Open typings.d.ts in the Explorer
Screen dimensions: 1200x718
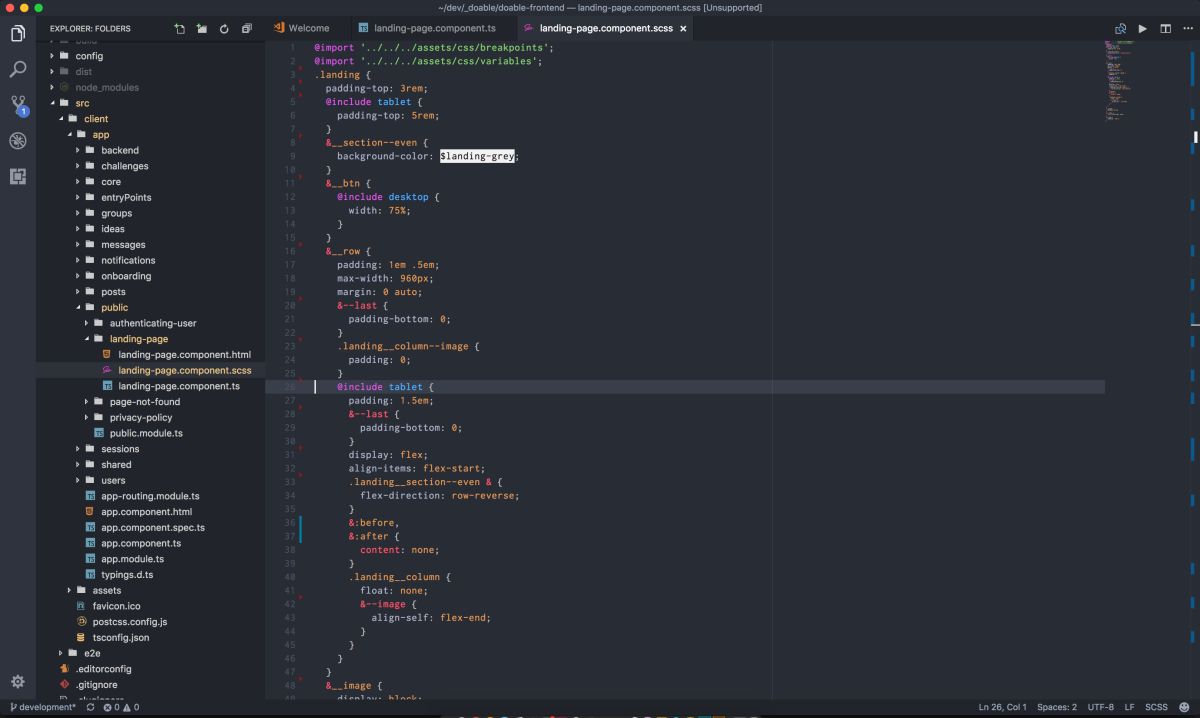pyautogui.click(x=127, y=575)
